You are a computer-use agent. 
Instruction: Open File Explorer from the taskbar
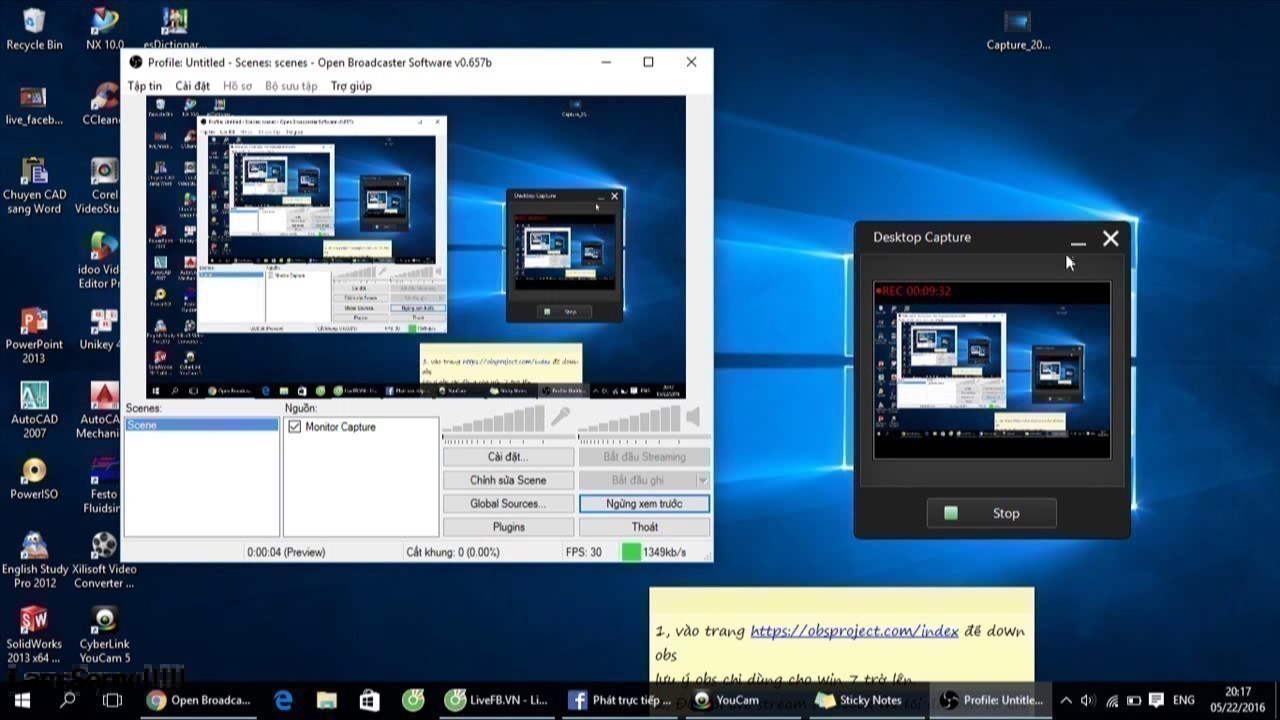pos(327,700)
